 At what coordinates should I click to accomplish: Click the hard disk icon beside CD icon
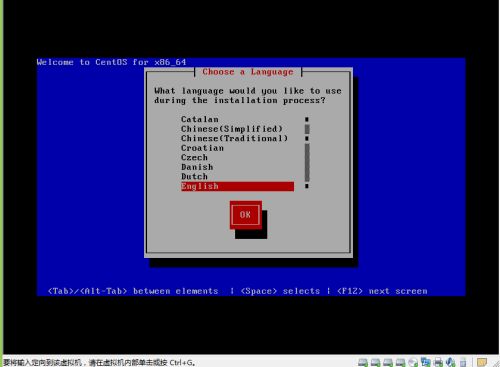[400, 362]
